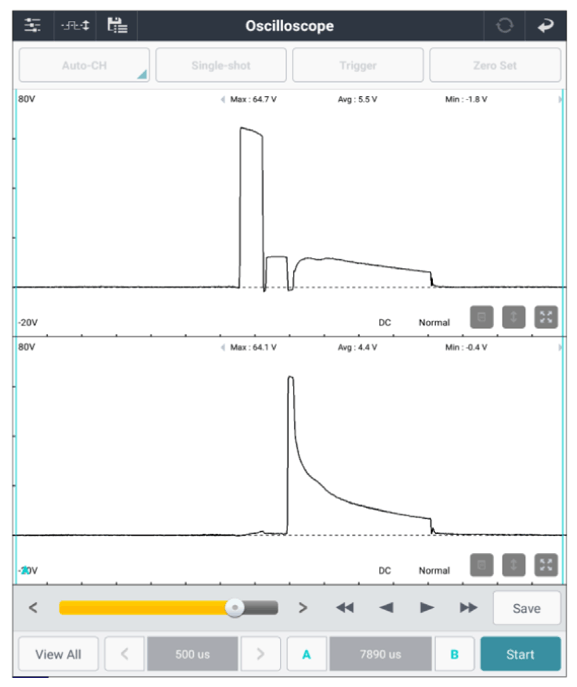
Task: Click top channel vertical scale arrow icon
Action: [x=513, y=317]
